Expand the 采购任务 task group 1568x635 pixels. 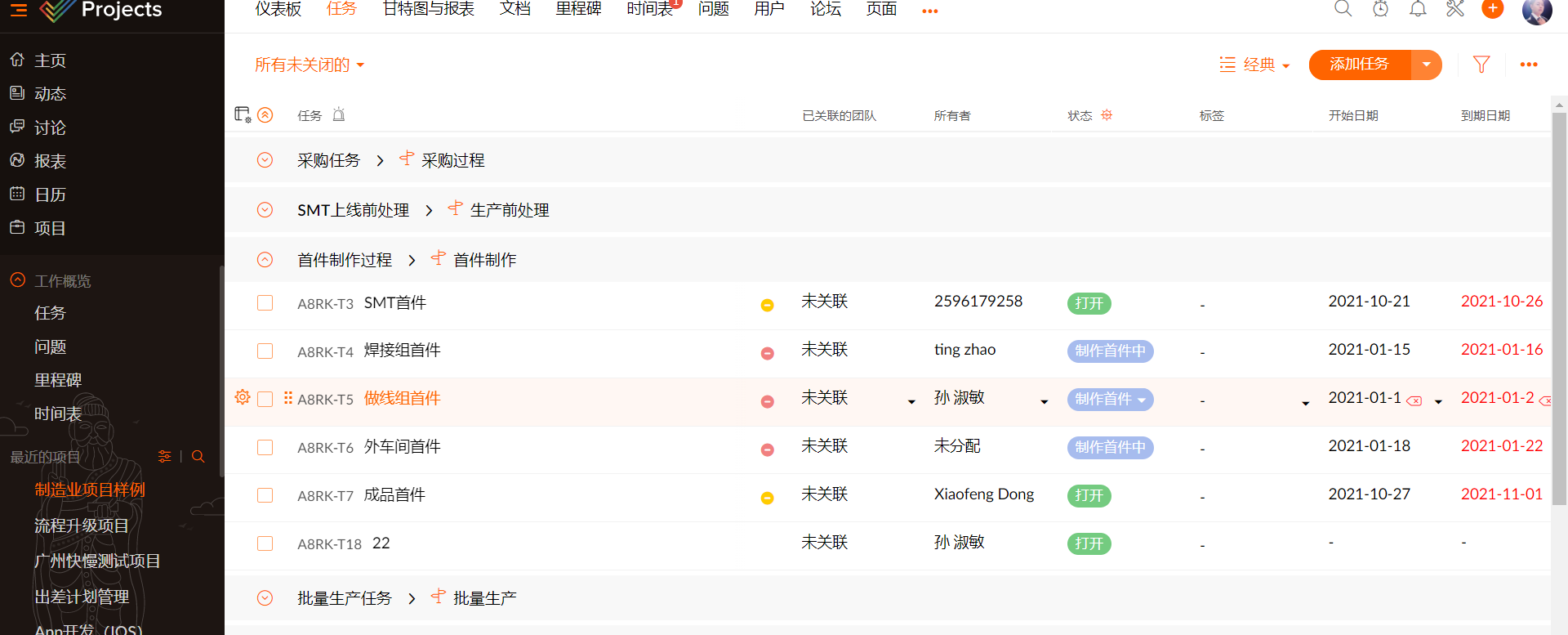(265, 160)
